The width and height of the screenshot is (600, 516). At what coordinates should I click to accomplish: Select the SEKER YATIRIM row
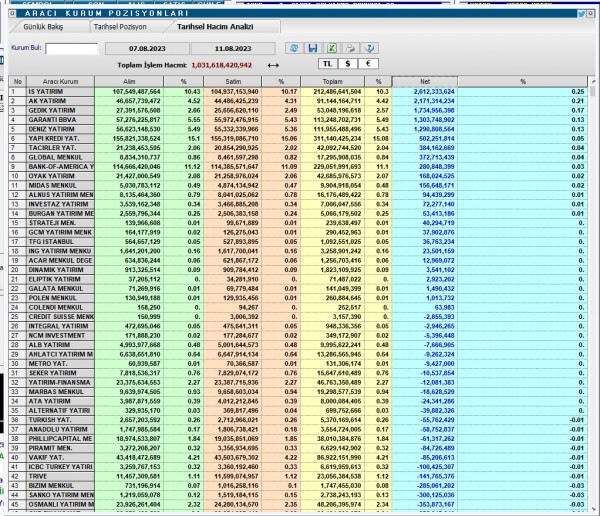pyautogui.click(x=298, y=373)
